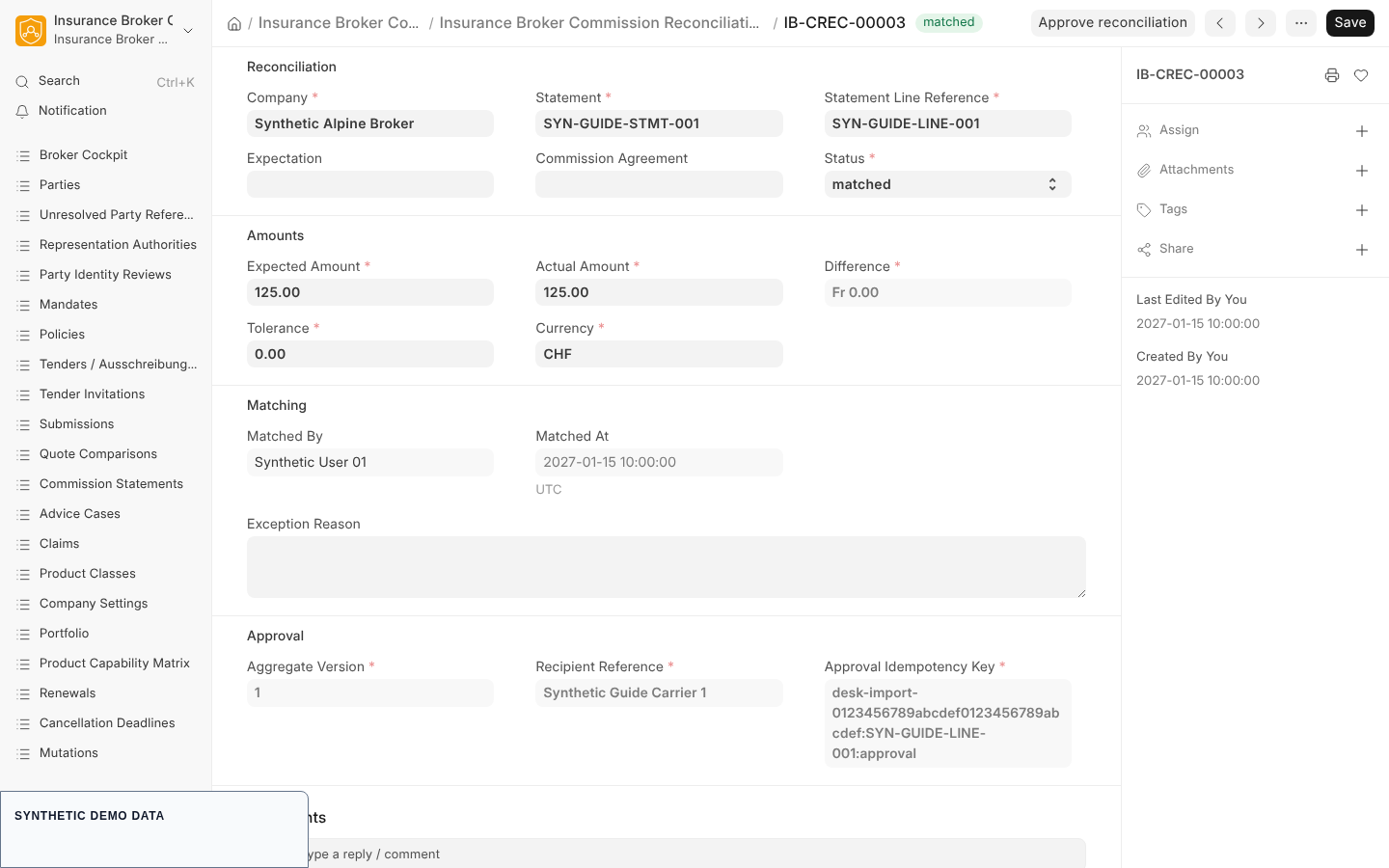Open the Status dropdown showing matched

click(x=947, y=184)
